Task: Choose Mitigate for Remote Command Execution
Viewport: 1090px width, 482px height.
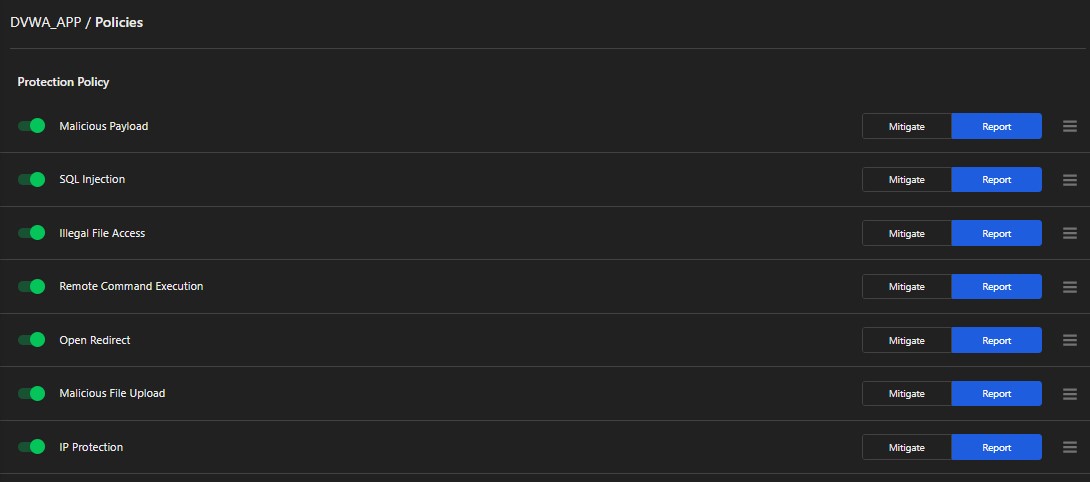Action: coord(907,287)
